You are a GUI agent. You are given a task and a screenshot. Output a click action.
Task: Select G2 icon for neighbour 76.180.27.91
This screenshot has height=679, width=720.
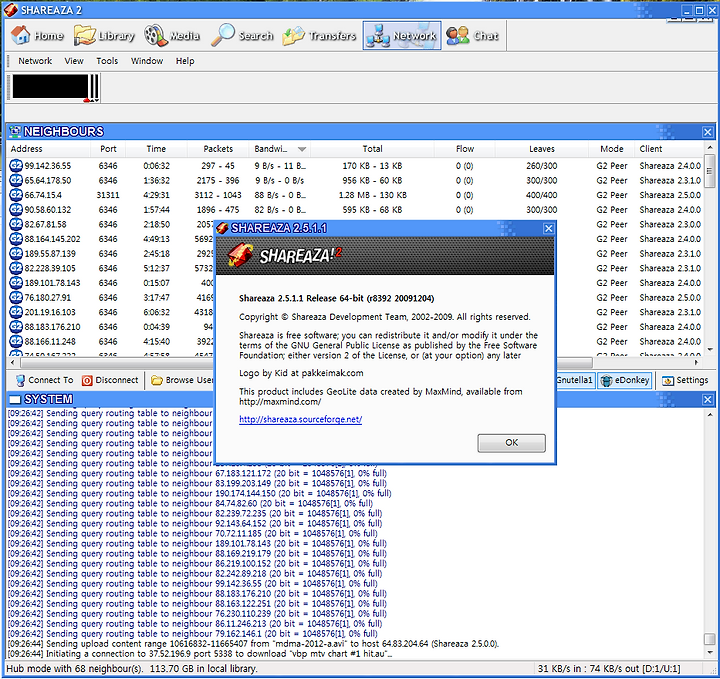tap(16, 297)
